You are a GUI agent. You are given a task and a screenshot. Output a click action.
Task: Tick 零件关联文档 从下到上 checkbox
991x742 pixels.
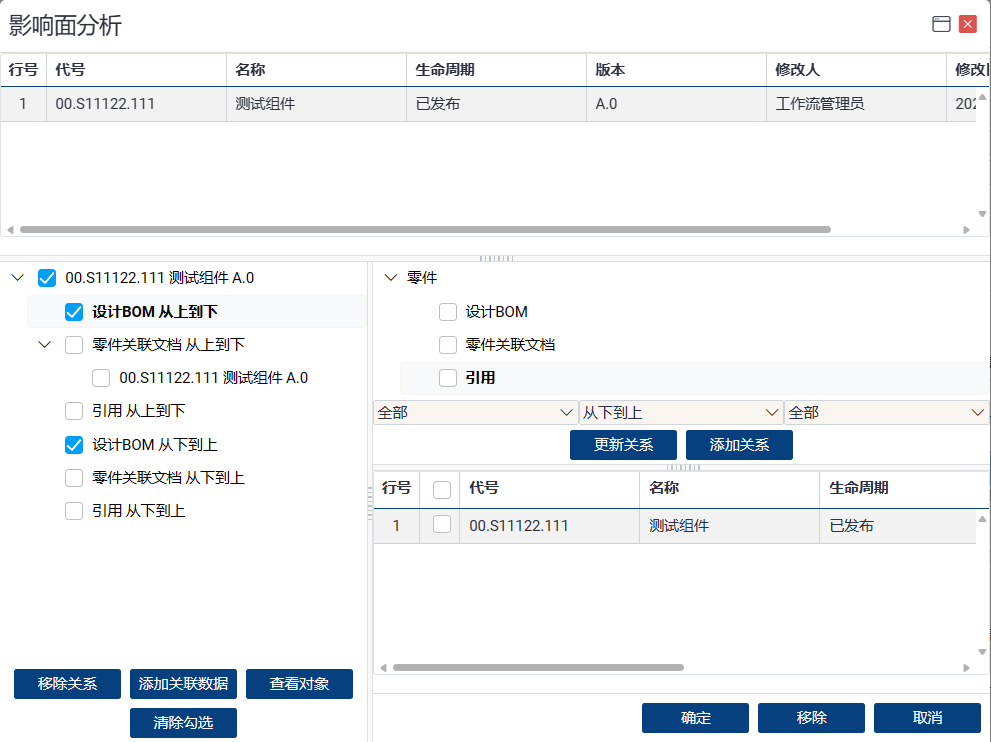[74, 478]
